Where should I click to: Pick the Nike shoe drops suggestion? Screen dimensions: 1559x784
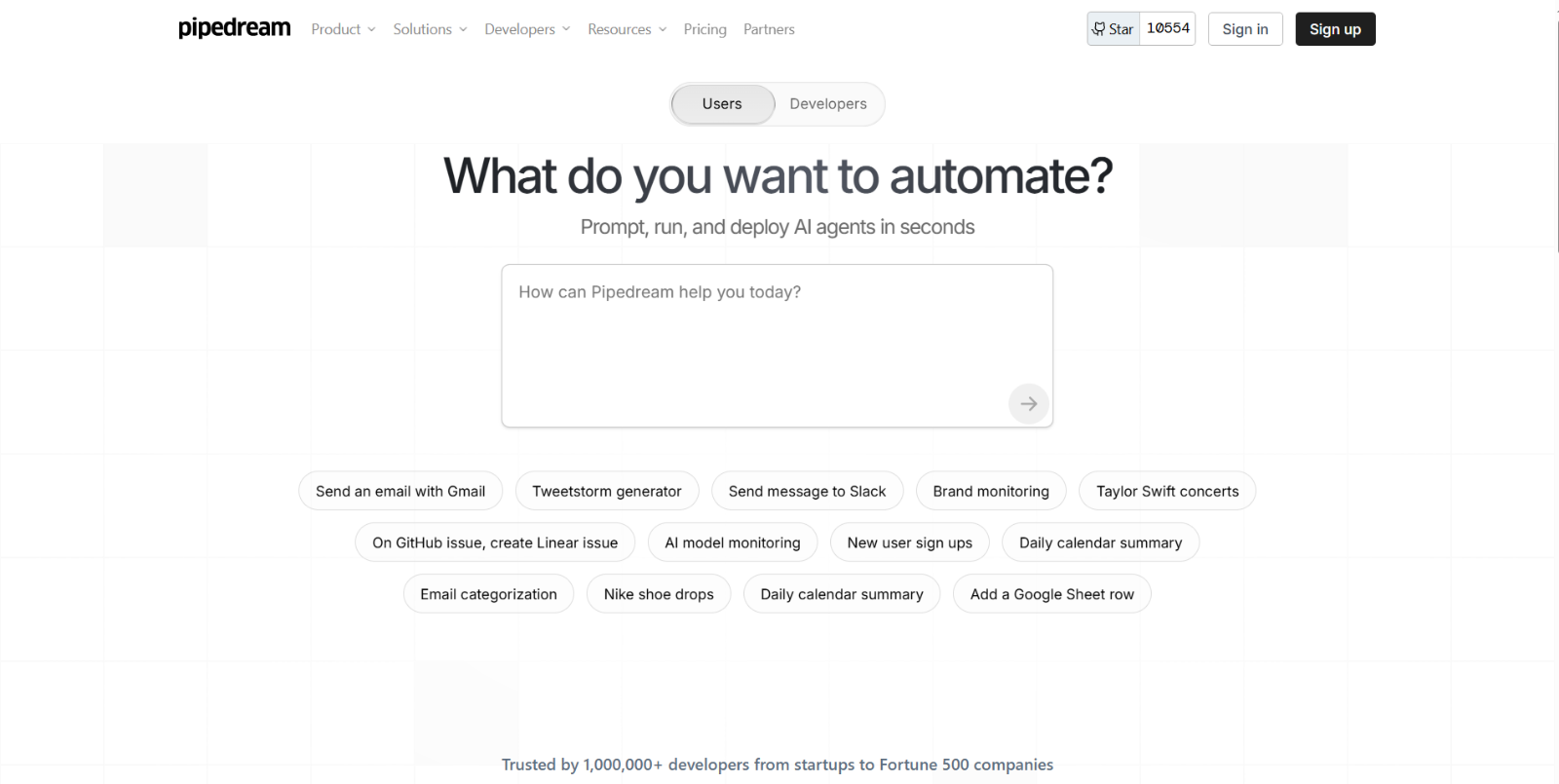pos(659,594)
